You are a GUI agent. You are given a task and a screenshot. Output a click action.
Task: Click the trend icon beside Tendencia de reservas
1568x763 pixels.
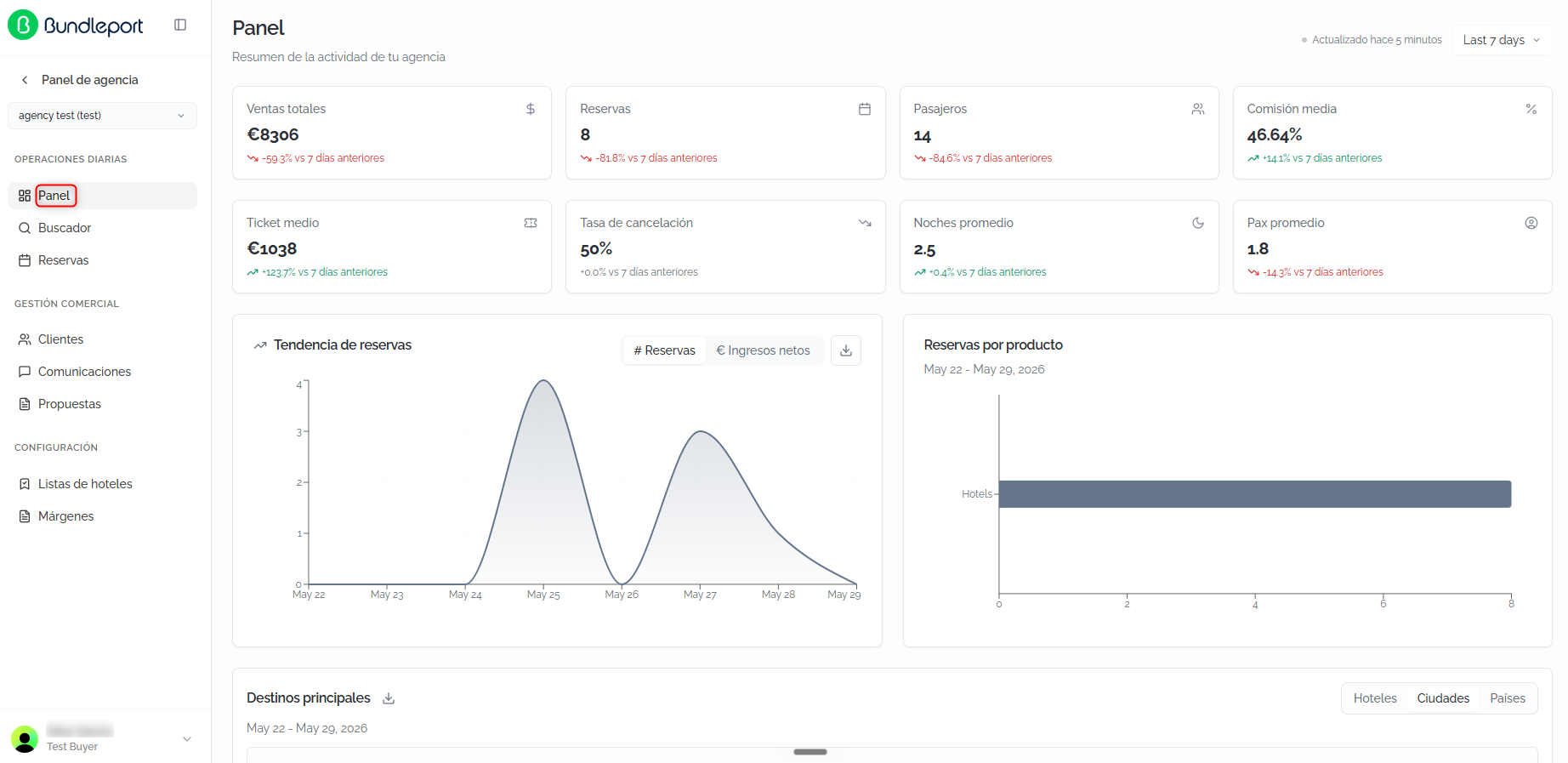pyautogui.click(x=260, y=345)
